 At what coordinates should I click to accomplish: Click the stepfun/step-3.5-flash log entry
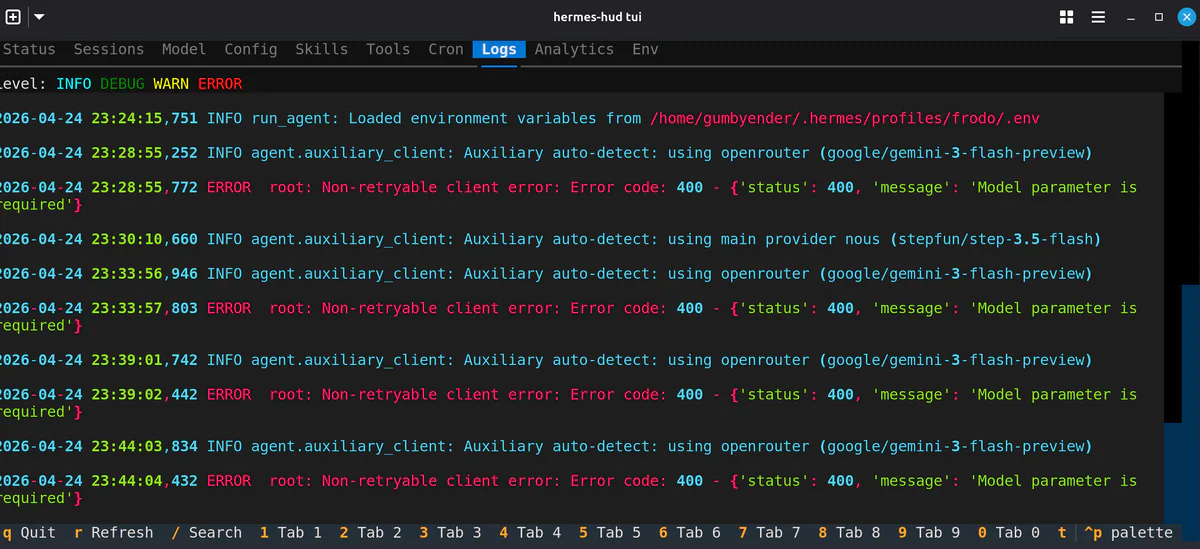(550, 239)
